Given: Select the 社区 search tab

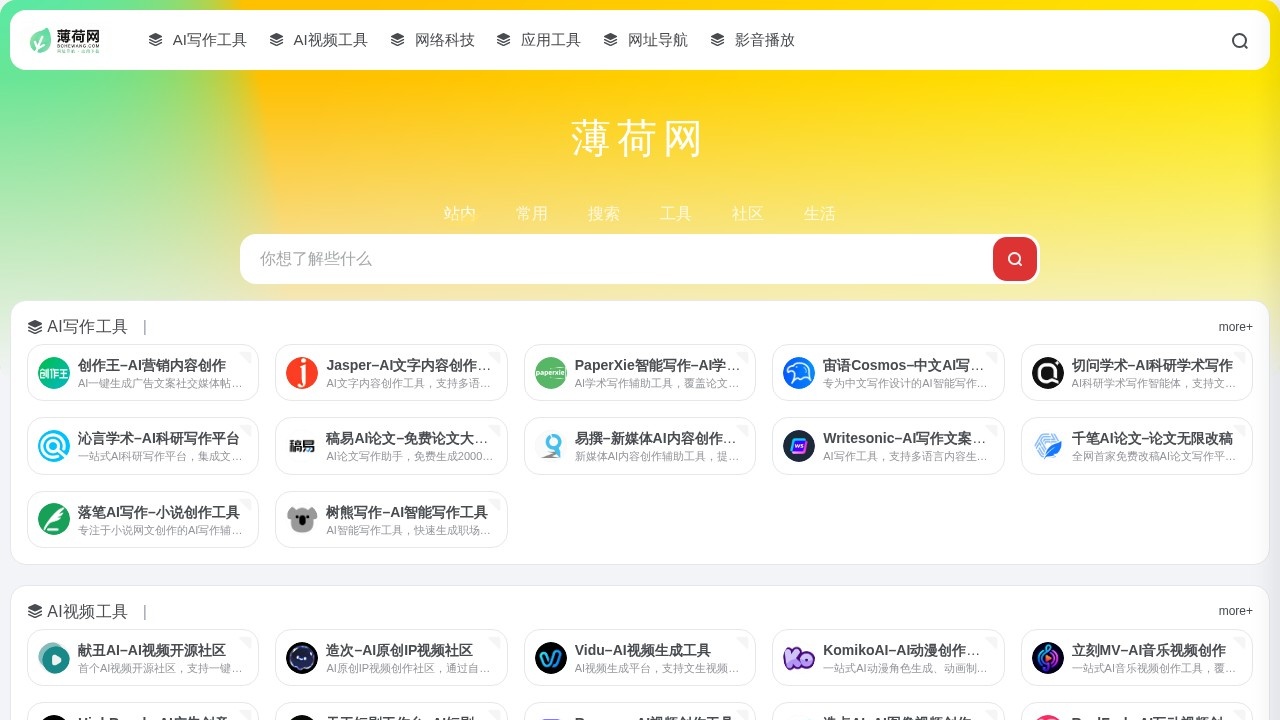Looking at the screenshot, I should pos(748,213).
